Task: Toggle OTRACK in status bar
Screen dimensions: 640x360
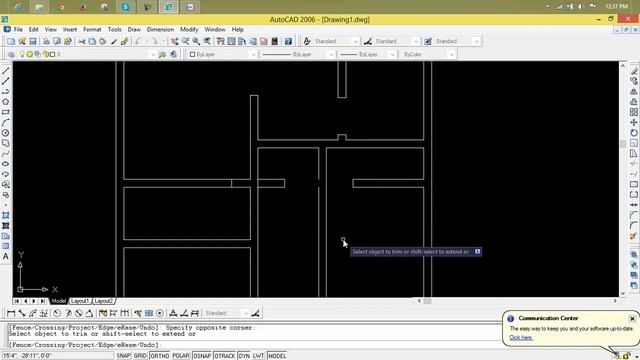Action: (224, 356)
